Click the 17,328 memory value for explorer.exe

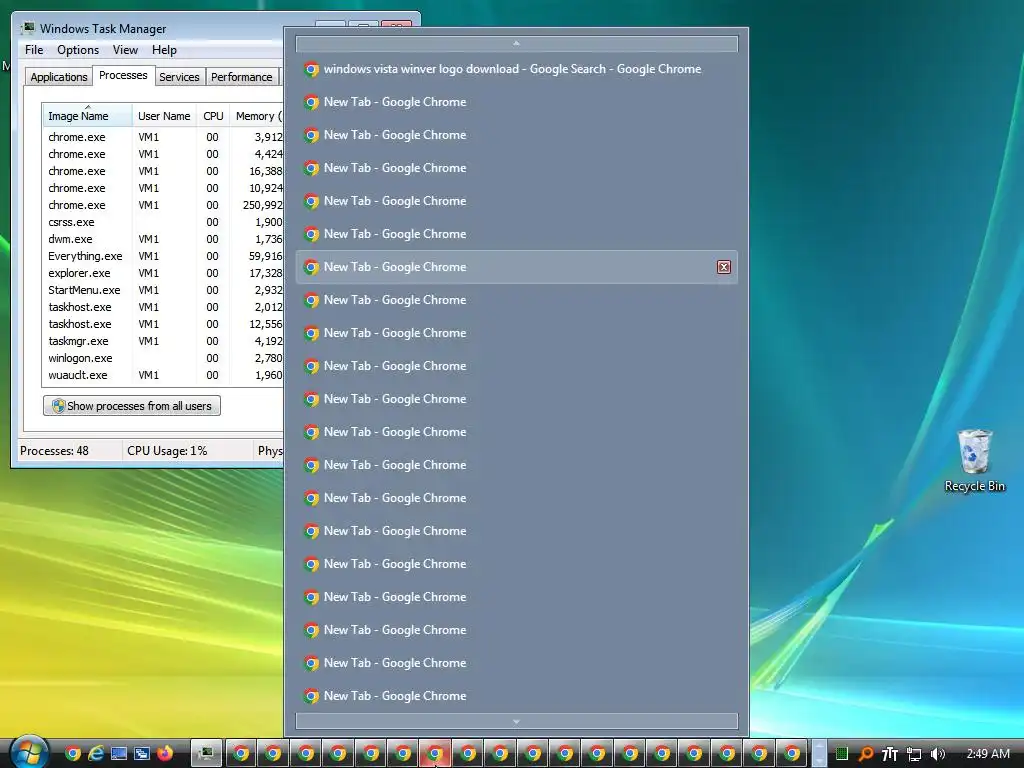tap(265, 273)
